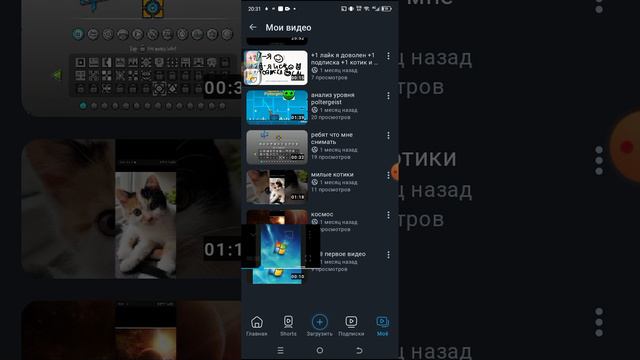Select the Моё tab in bottom bar
640x360 pixels.
[x=382, y=326]
